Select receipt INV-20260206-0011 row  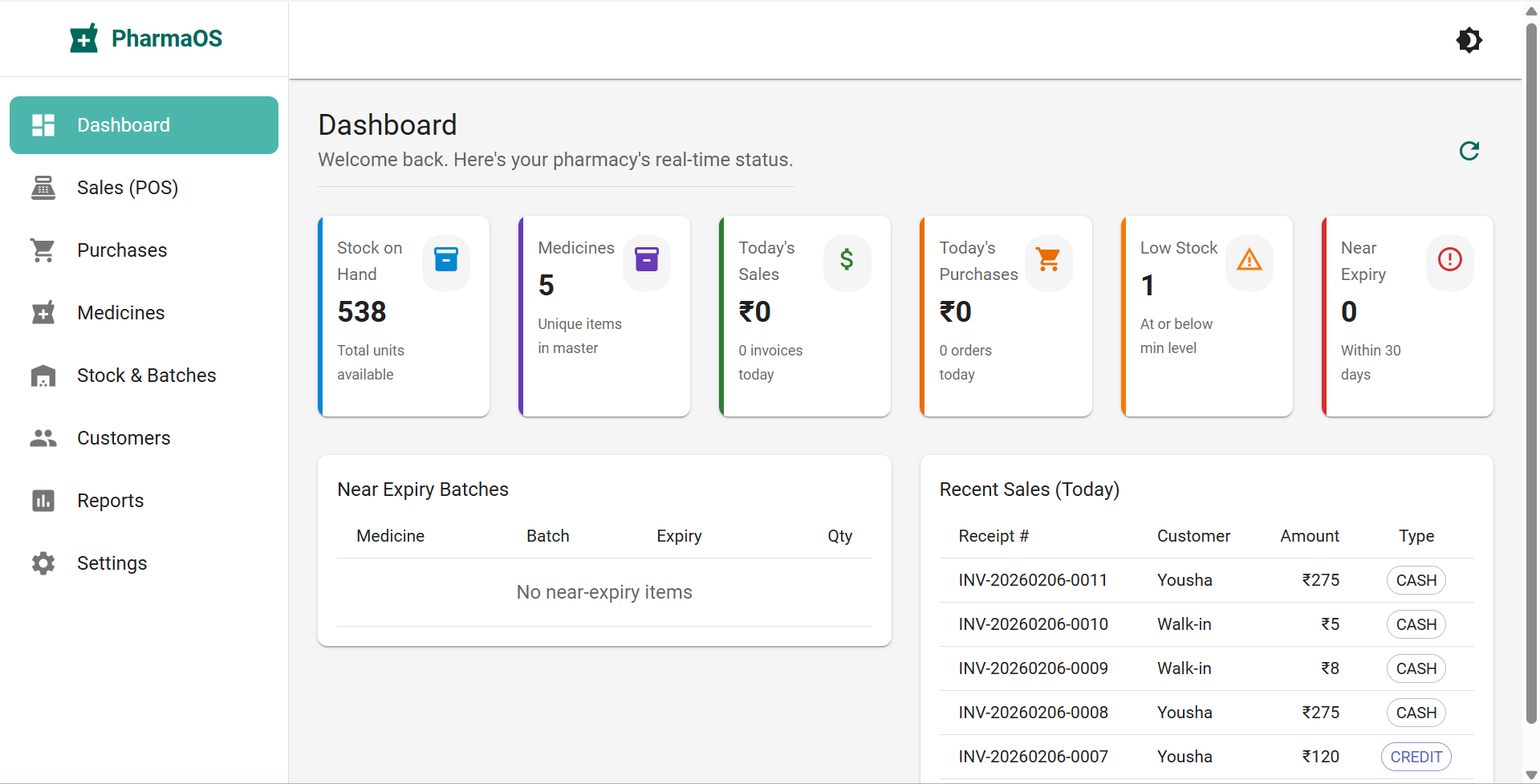click(x=1033, y=580)
